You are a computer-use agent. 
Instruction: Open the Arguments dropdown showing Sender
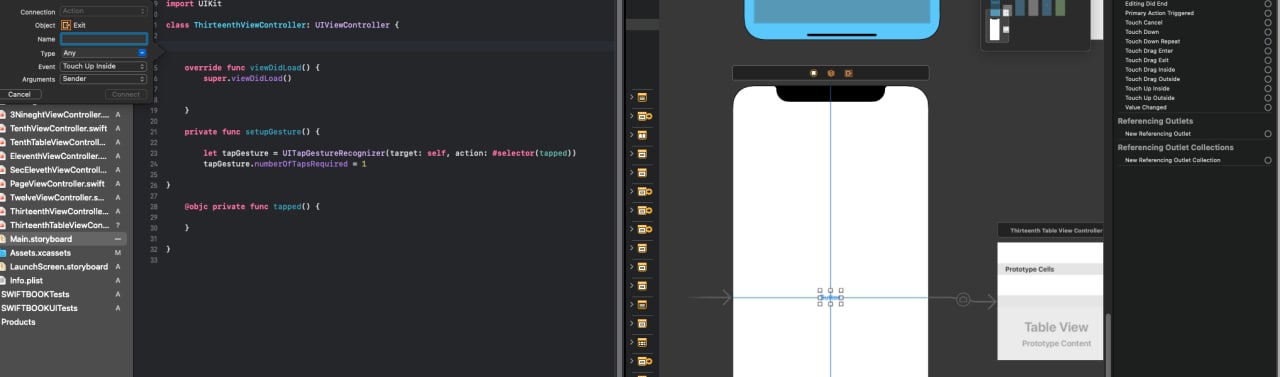click(104, 79)
